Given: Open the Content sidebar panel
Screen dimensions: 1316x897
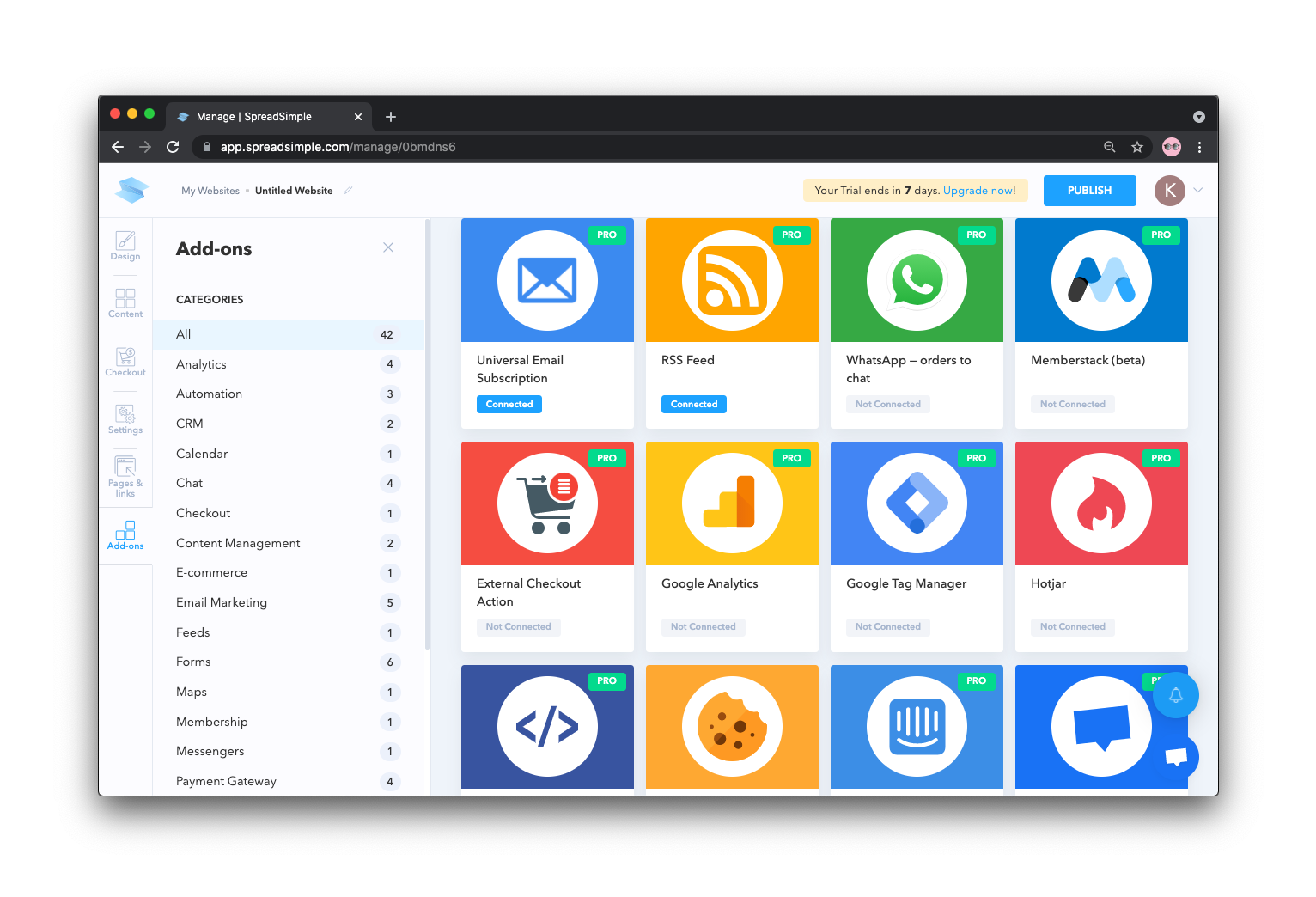Looking at the screenshot, I should pyautogui.click(x=125, y=303).
